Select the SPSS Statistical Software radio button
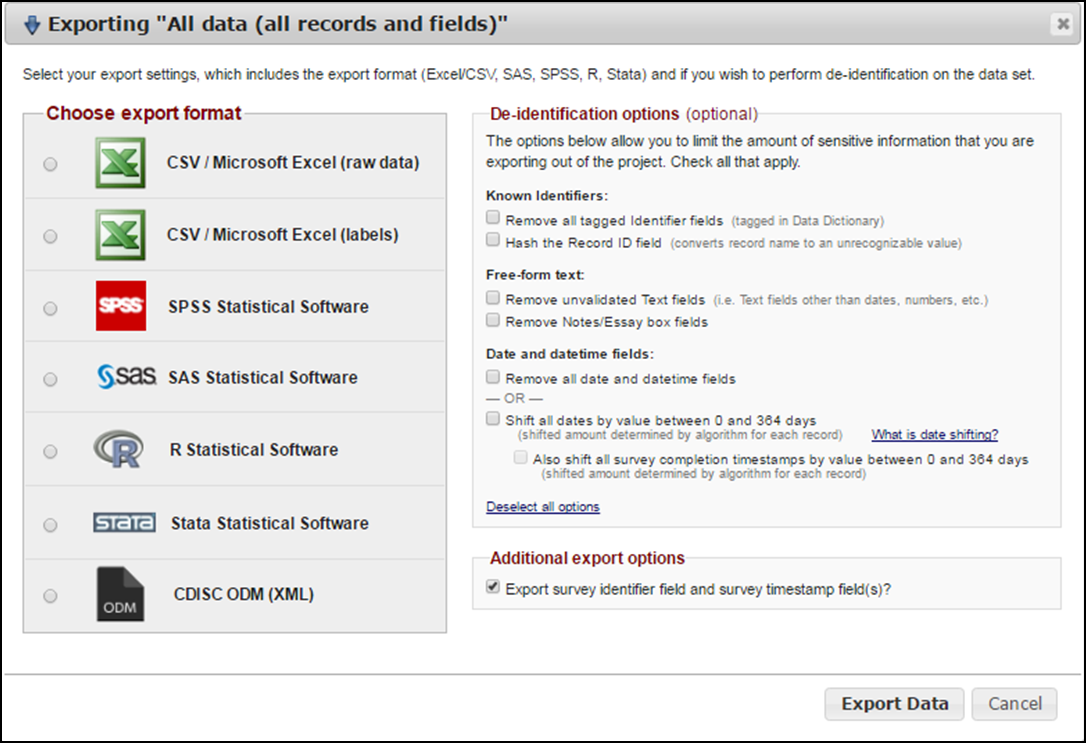 [50, 309]
